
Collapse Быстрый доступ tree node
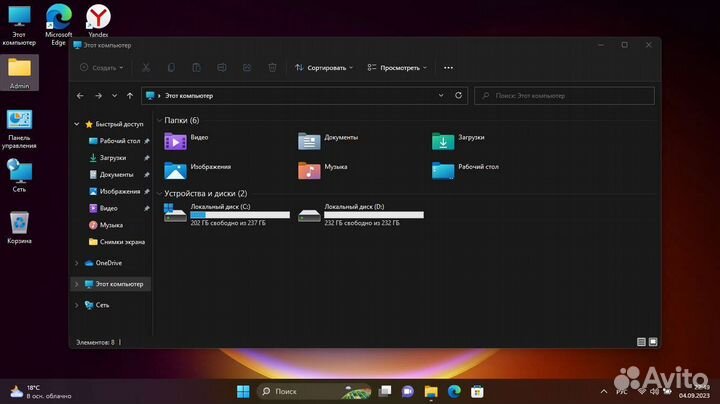click(x=77, y=124)
